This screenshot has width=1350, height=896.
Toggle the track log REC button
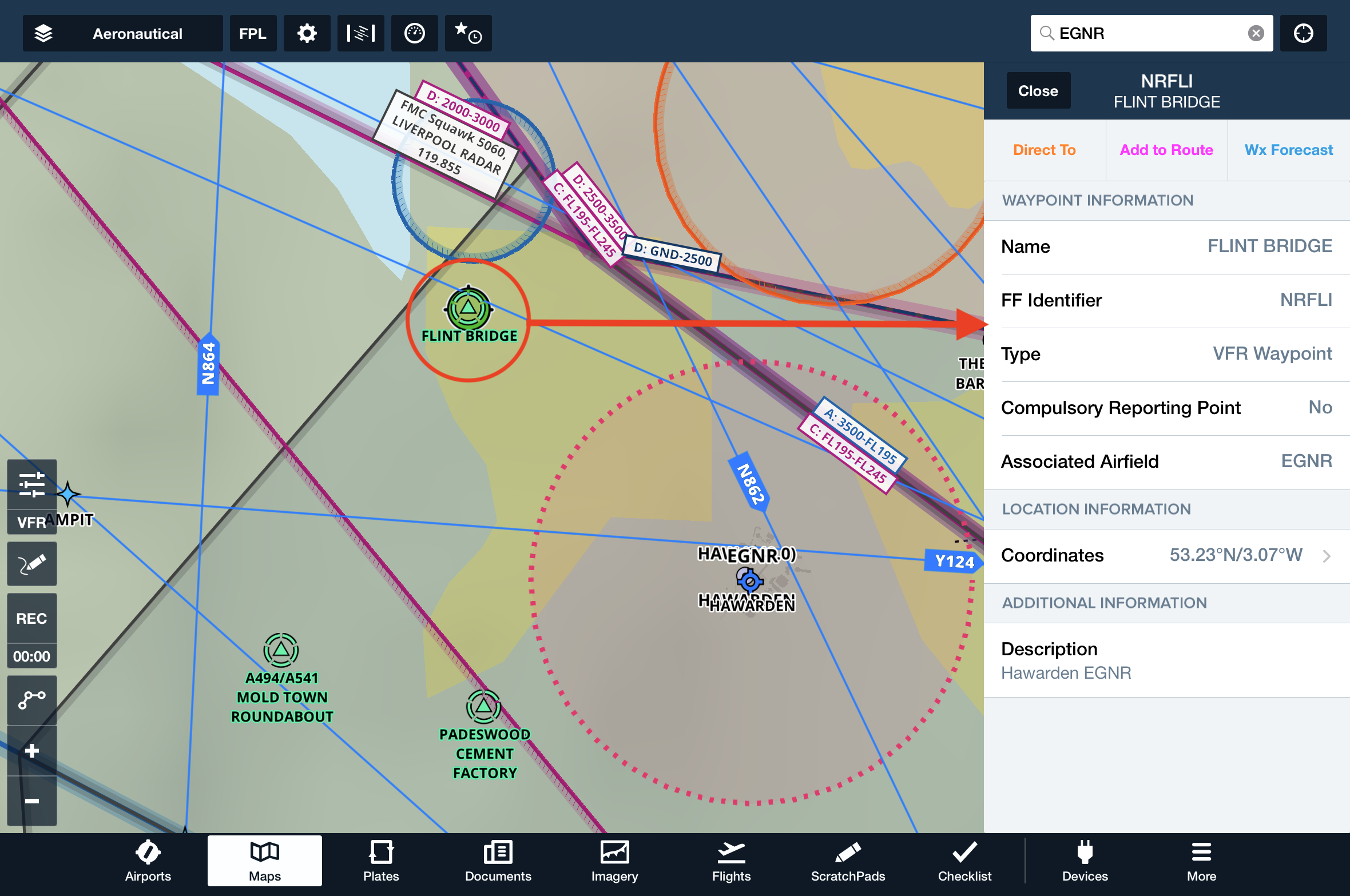[x=32, y=619]
